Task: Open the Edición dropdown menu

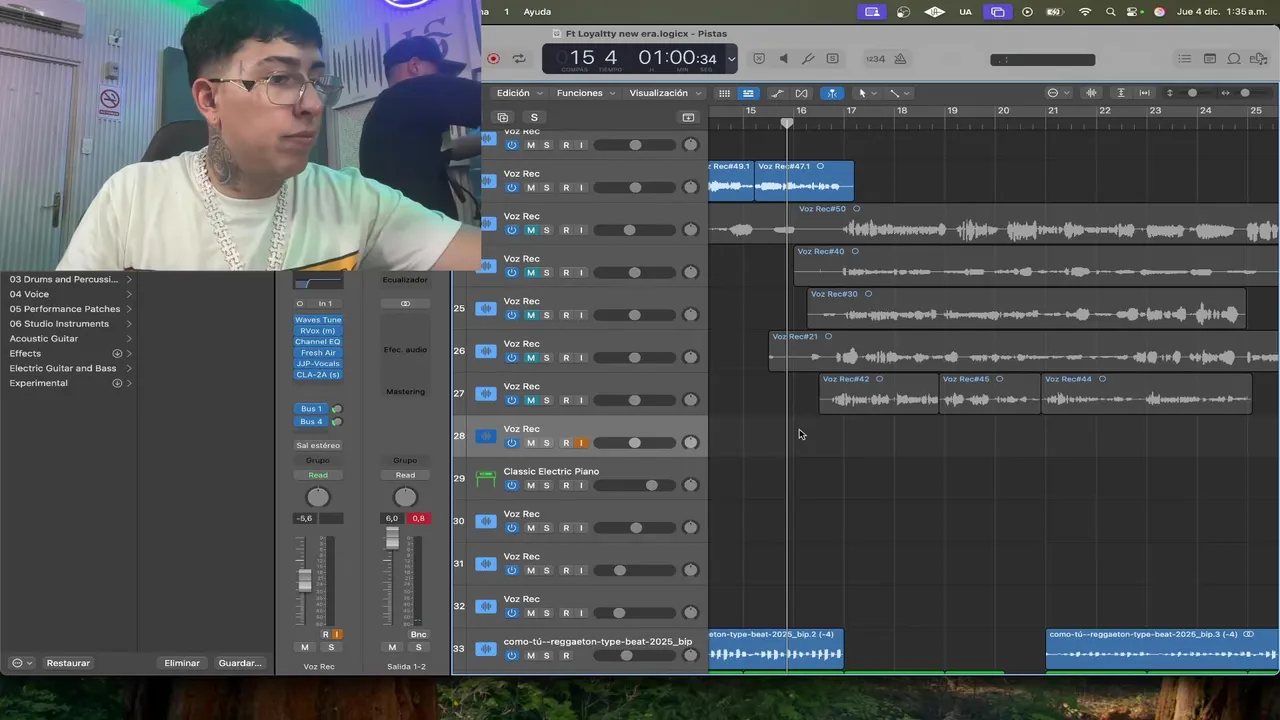Action: tap(519, 93)
